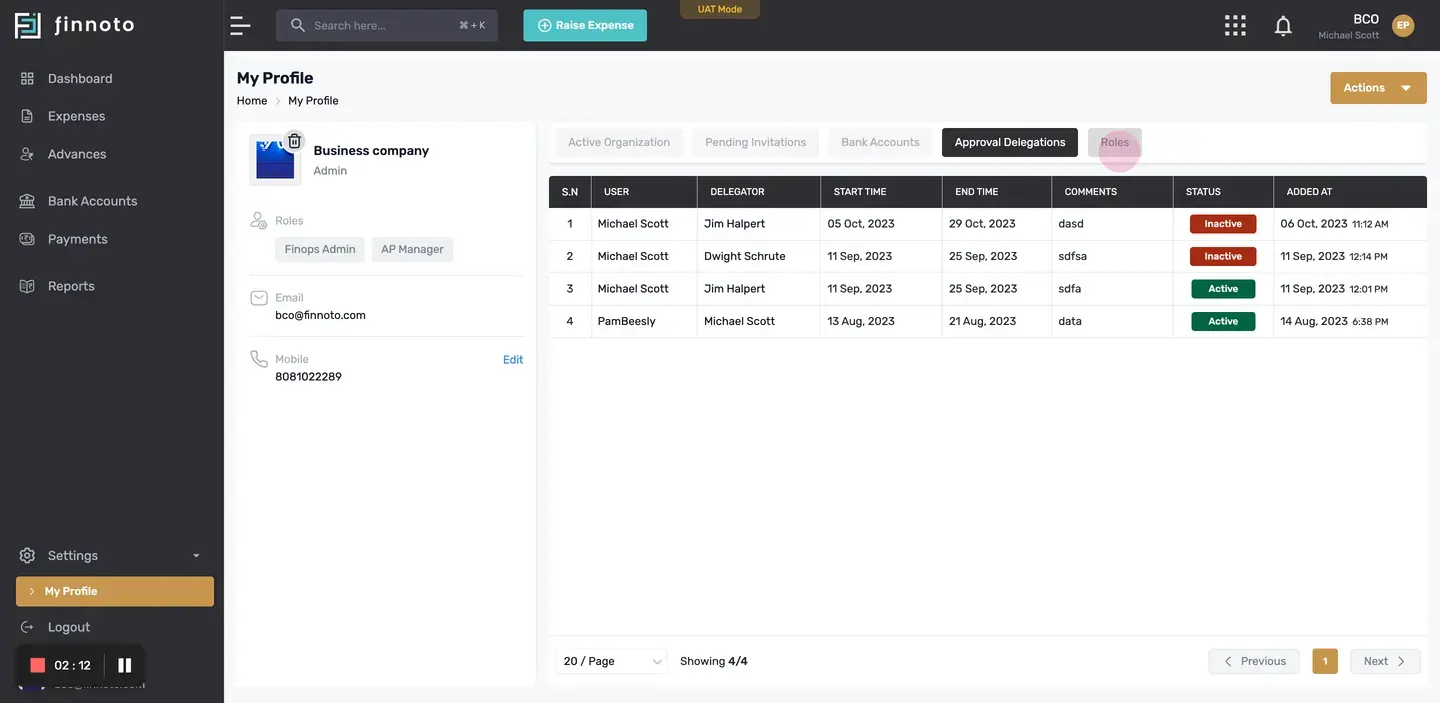
Task: Click Active status in PamBeesly row
Action: pos(1223,321)
